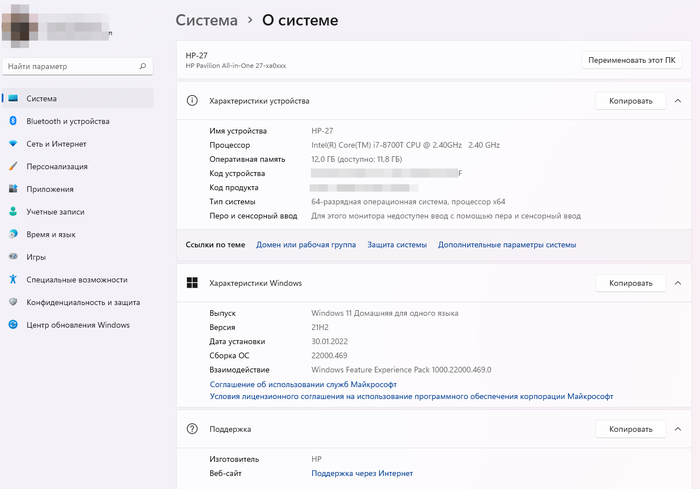Click Переименовать этот ПК button
The width and height of the screenshot is (700, 489).
click(632, 60)
